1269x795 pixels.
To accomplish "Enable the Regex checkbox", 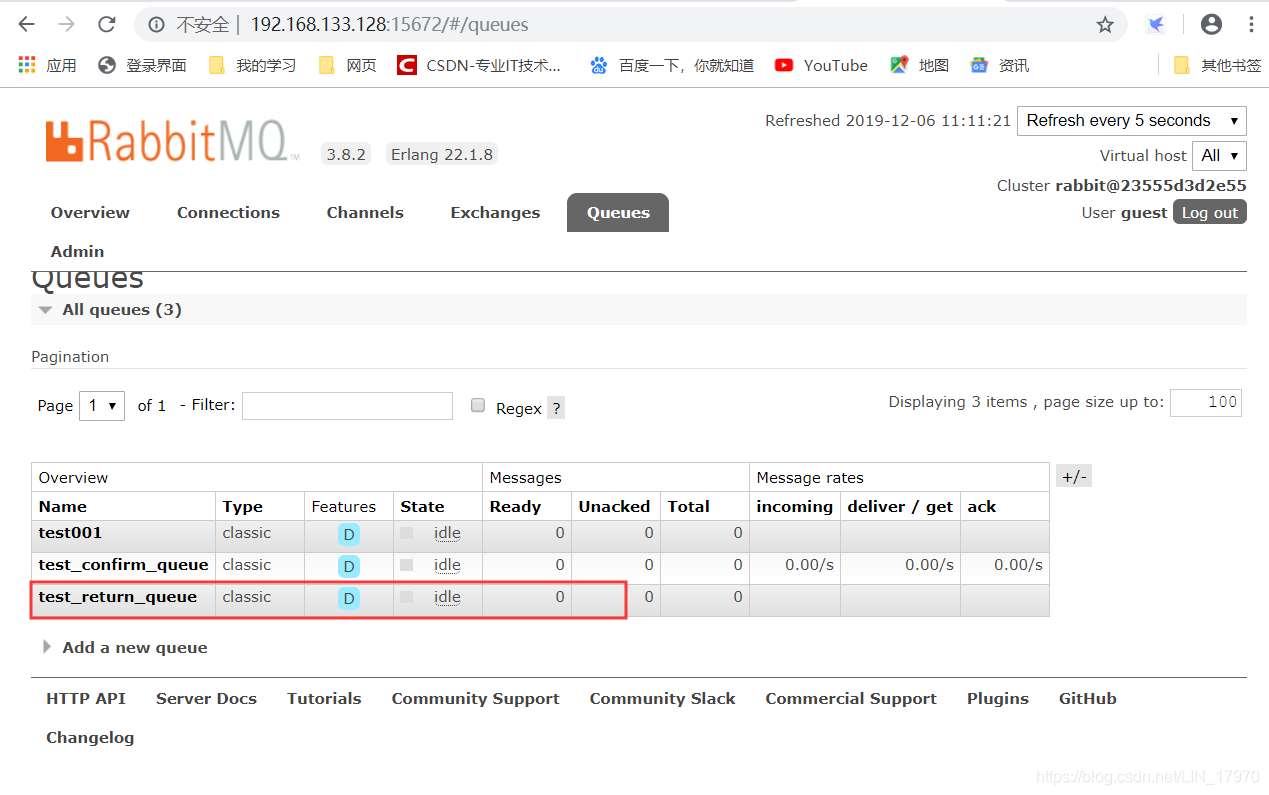I will (x=478, y=405).
